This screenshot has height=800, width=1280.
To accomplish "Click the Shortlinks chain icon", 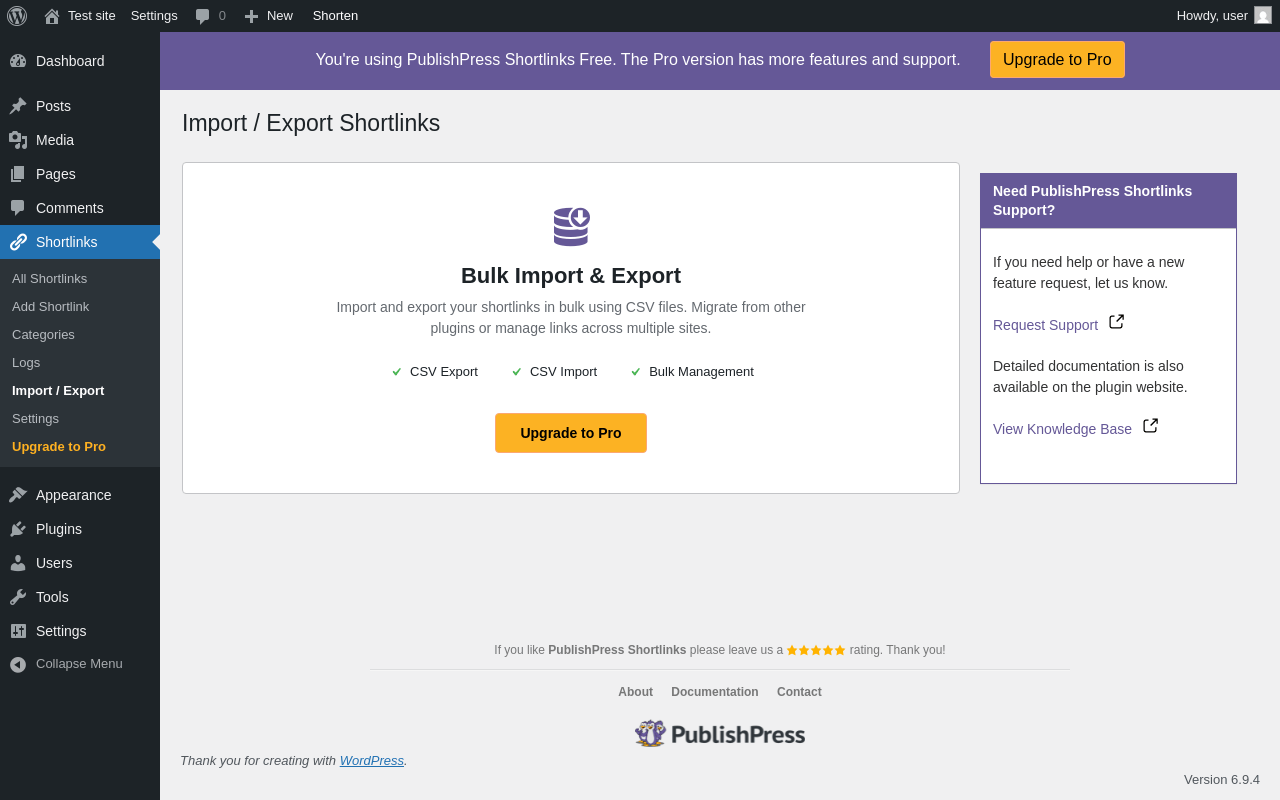I will coord(18,242).
